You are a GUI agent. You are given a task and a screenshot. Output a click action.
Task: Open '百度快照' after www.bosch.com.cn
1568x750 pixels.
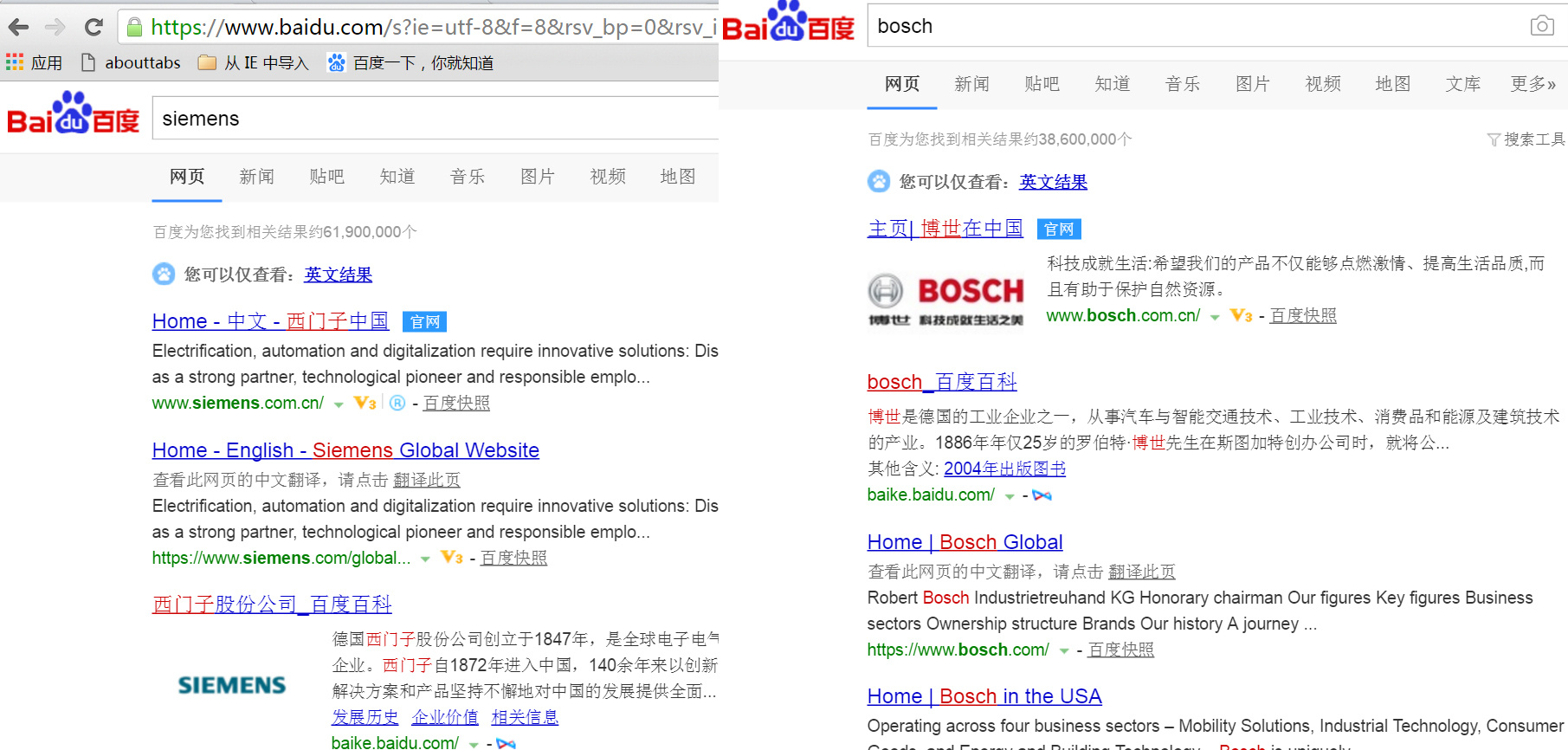point(1303,316)
